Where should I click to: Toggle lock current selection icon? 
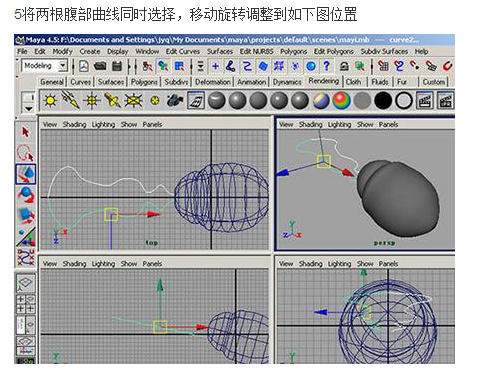click(344, 66)
